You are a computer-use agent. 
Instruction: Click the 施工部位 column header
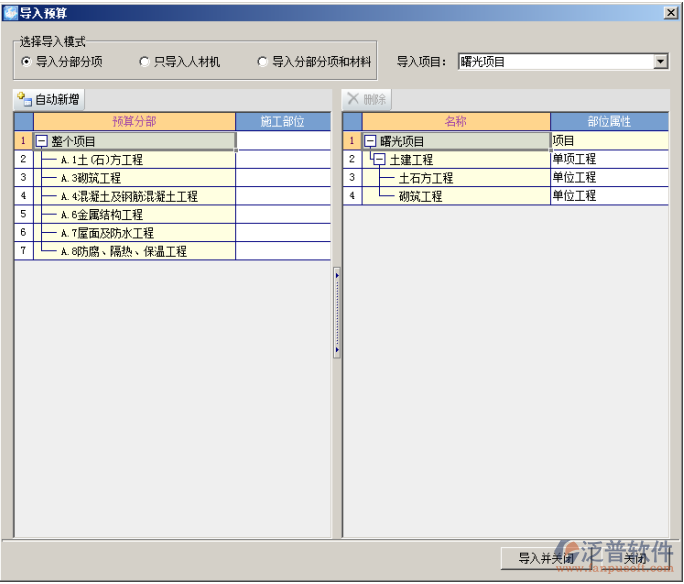[x=282, y=122]
